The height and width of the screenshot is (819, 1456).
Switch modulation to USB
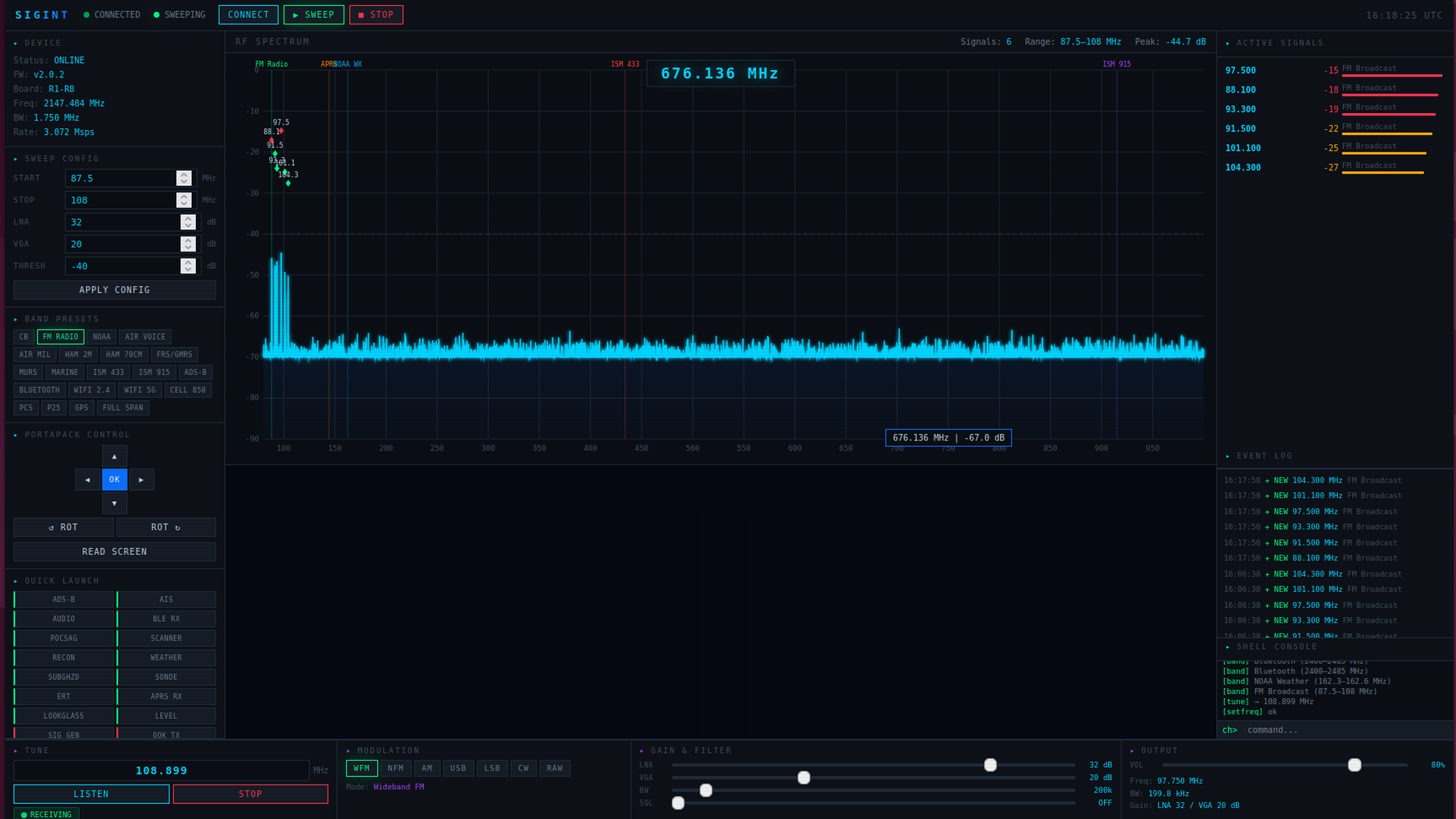point(458,768)
